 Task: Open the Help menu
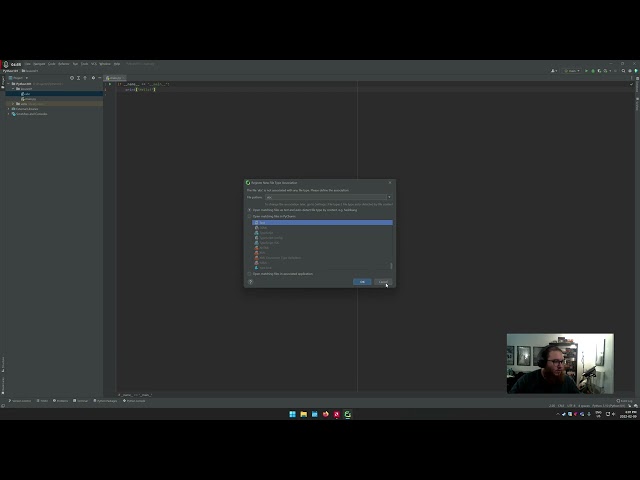click(x=117, y=64)
